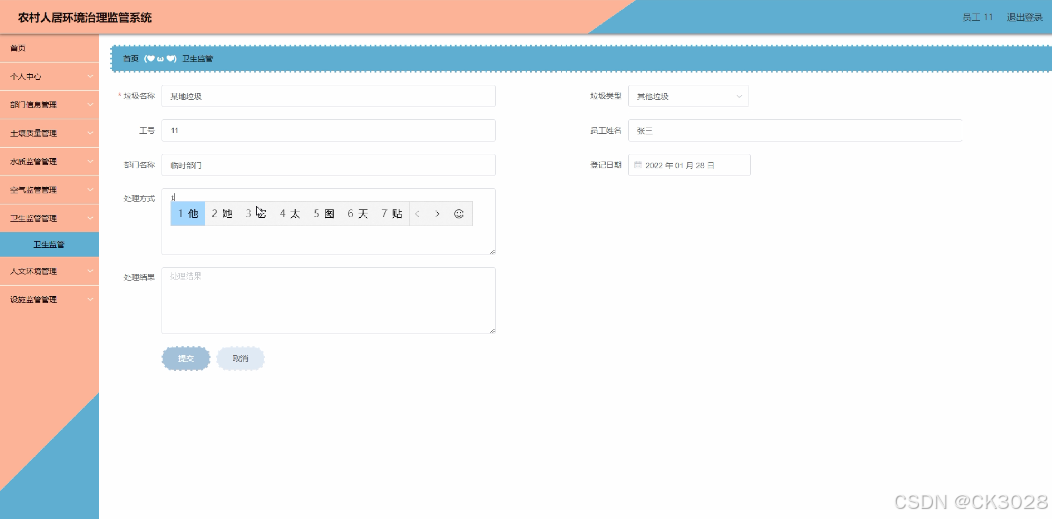Focus the 处理结果 text area
1052x519 pixels.
tap(328, 300)
